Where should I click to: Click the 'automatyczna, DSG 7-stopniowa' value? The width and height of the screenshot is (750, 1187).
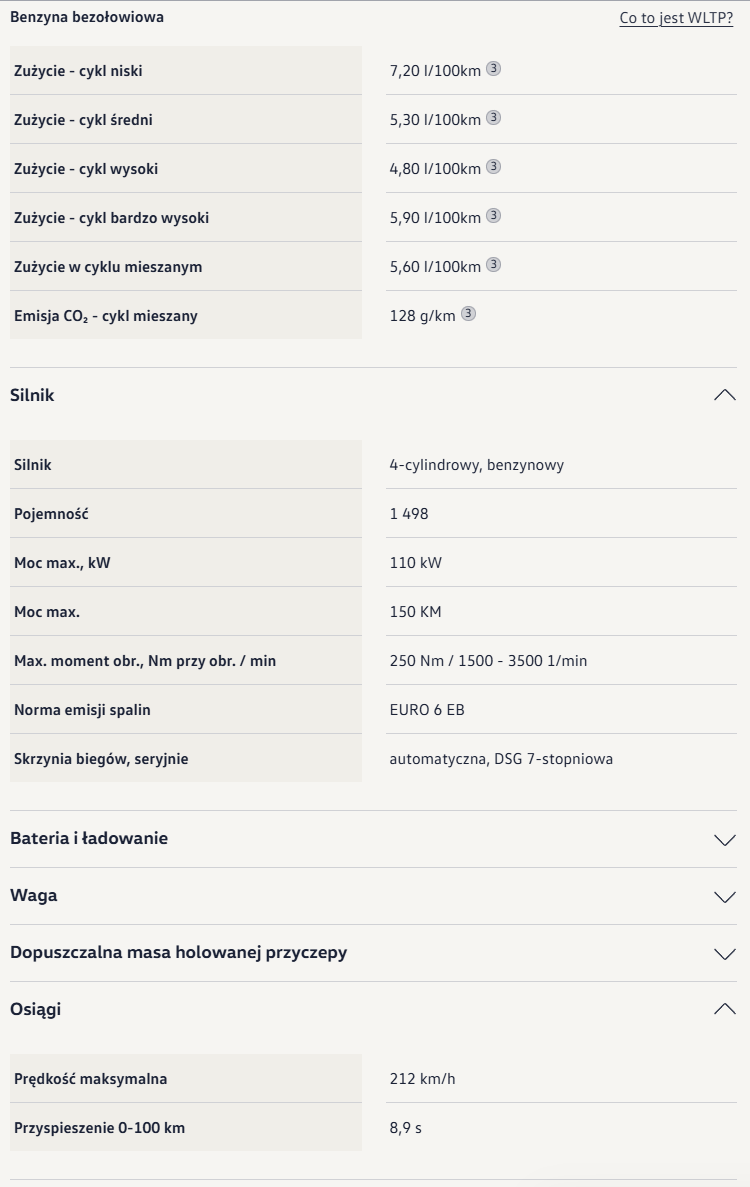(x=501, y=759)
